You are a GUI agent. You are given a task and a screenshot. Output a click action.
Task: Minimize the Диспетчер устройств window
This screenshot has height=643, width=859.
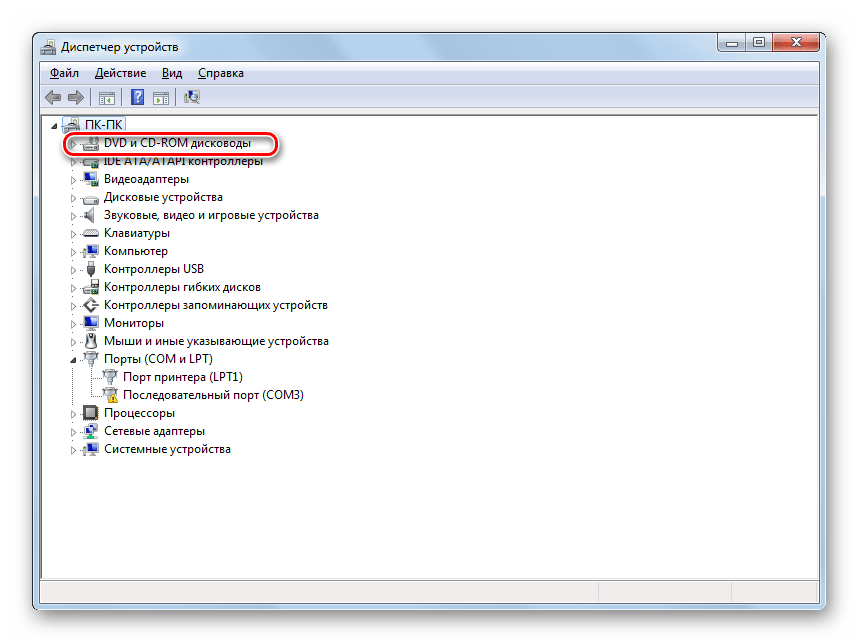732,43
